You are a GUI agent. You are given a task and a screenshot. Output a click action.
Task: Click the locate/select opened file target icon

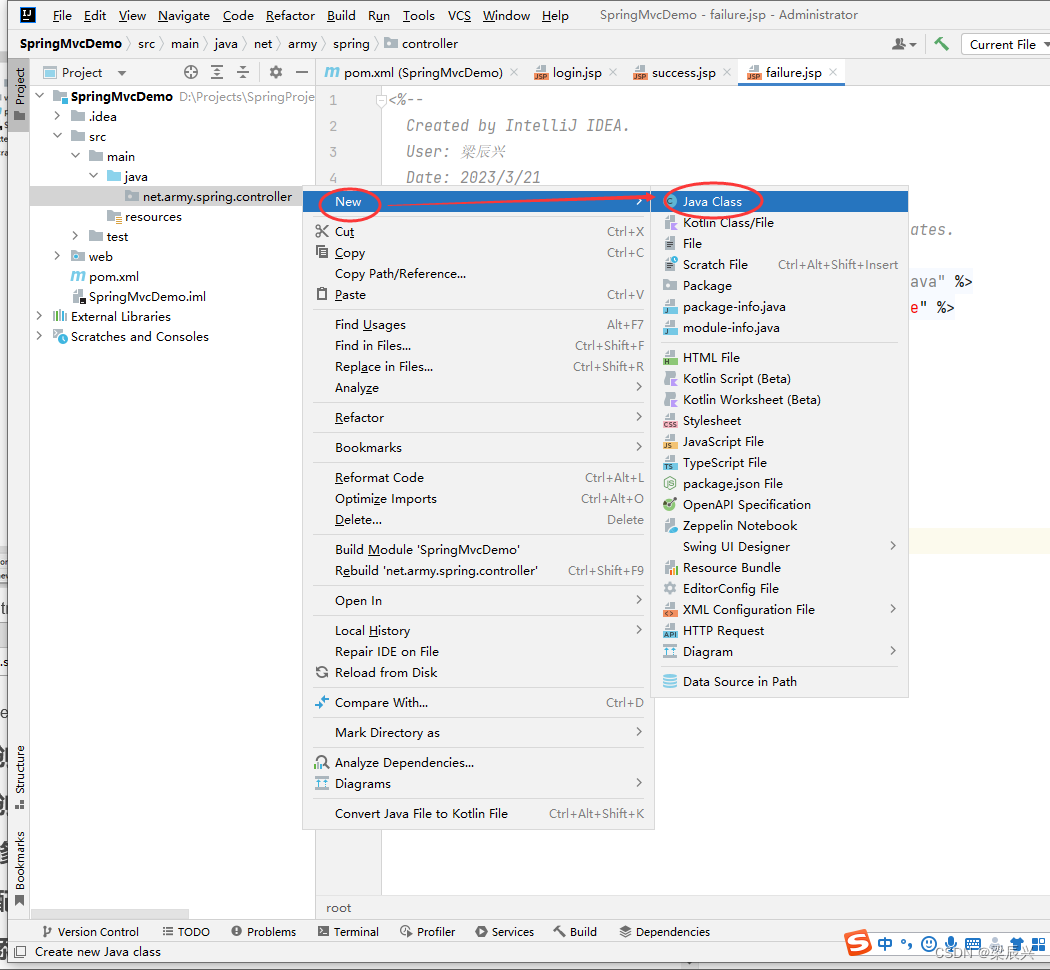pos(191,72)
